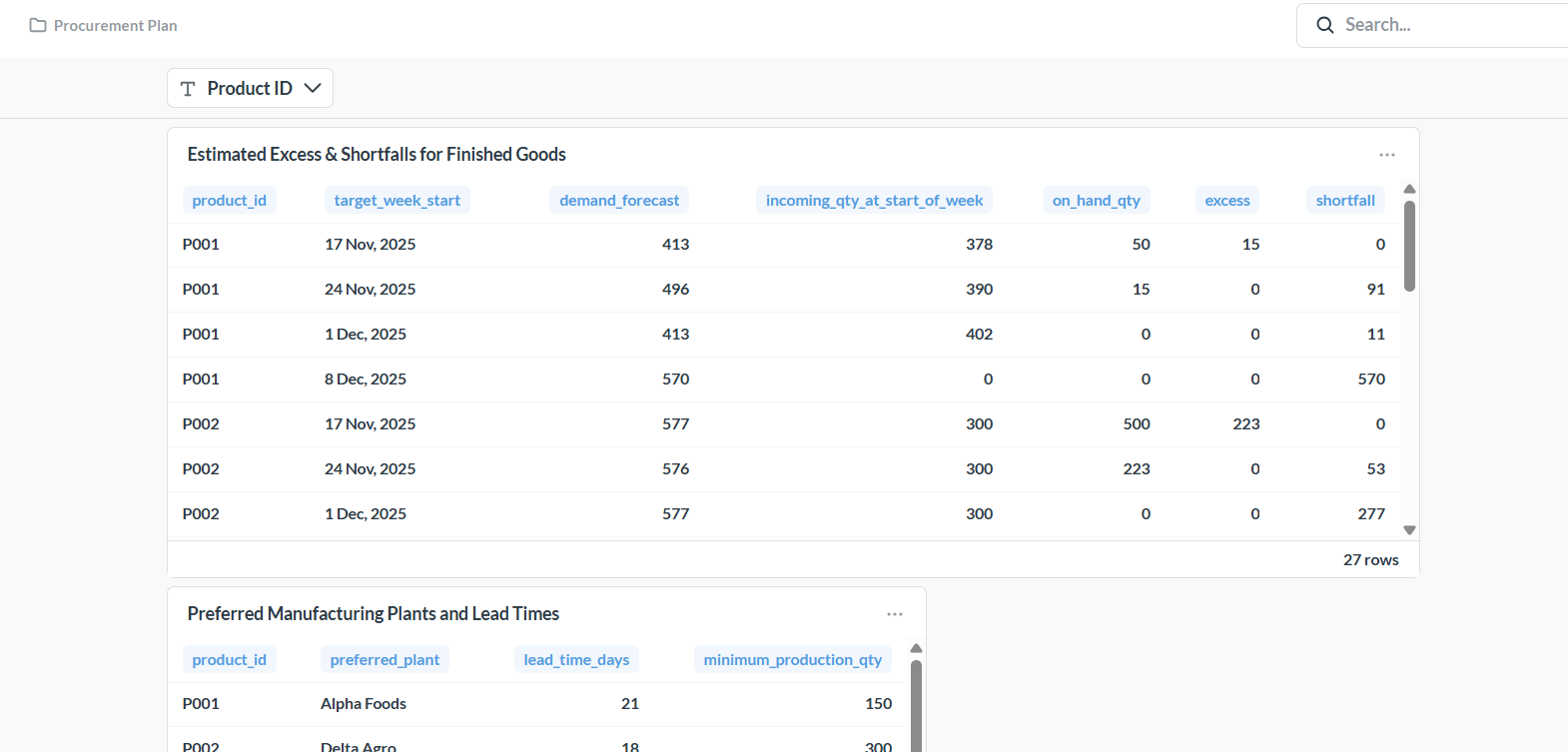Viewport: 1568px width, 752px height.
Task: Select incoming quantity value 390
Action: (979, 290)
